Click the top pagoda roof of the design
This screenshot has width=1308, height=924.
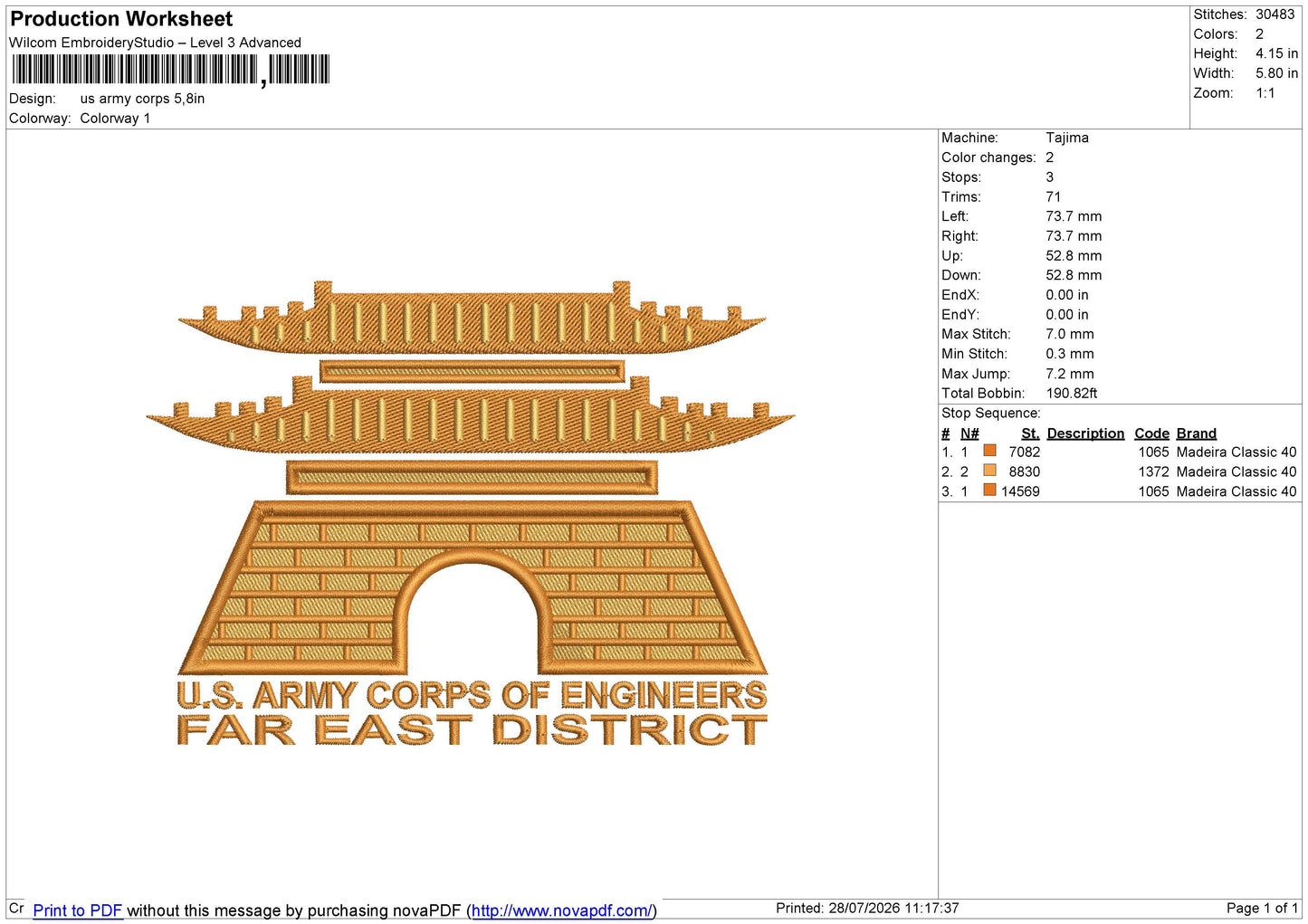472,319
